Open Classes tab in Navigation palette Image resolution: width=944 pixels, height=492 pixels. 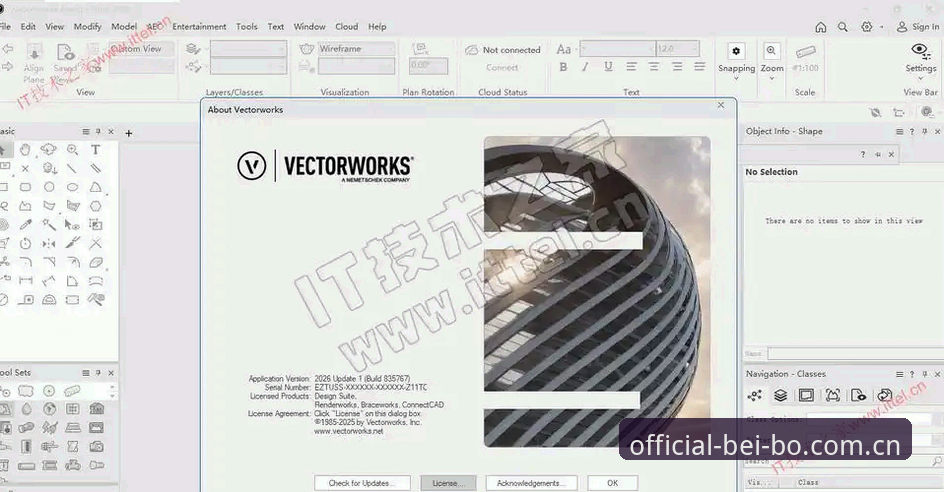[x=754, y=395]
